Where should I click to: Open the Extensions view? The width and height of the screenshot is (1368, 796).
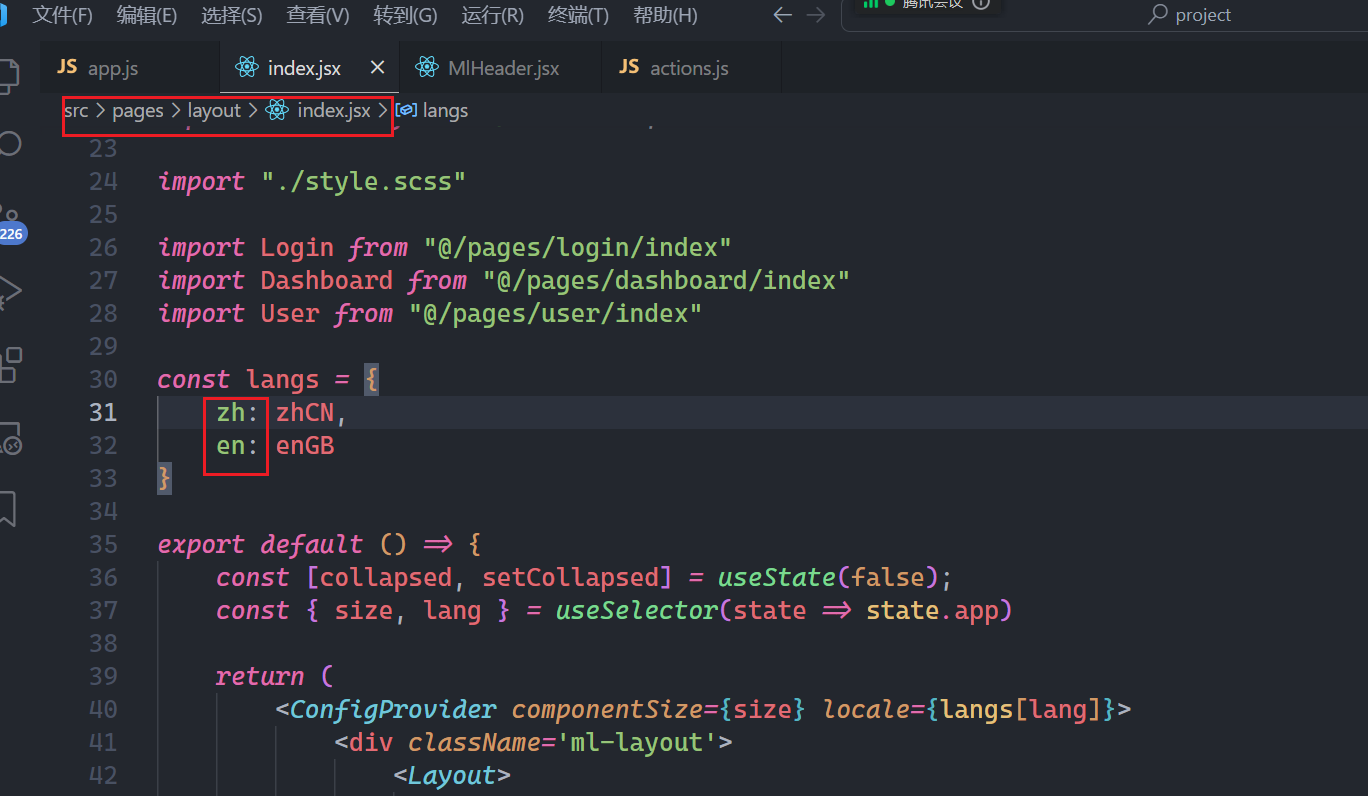point(8,364)
